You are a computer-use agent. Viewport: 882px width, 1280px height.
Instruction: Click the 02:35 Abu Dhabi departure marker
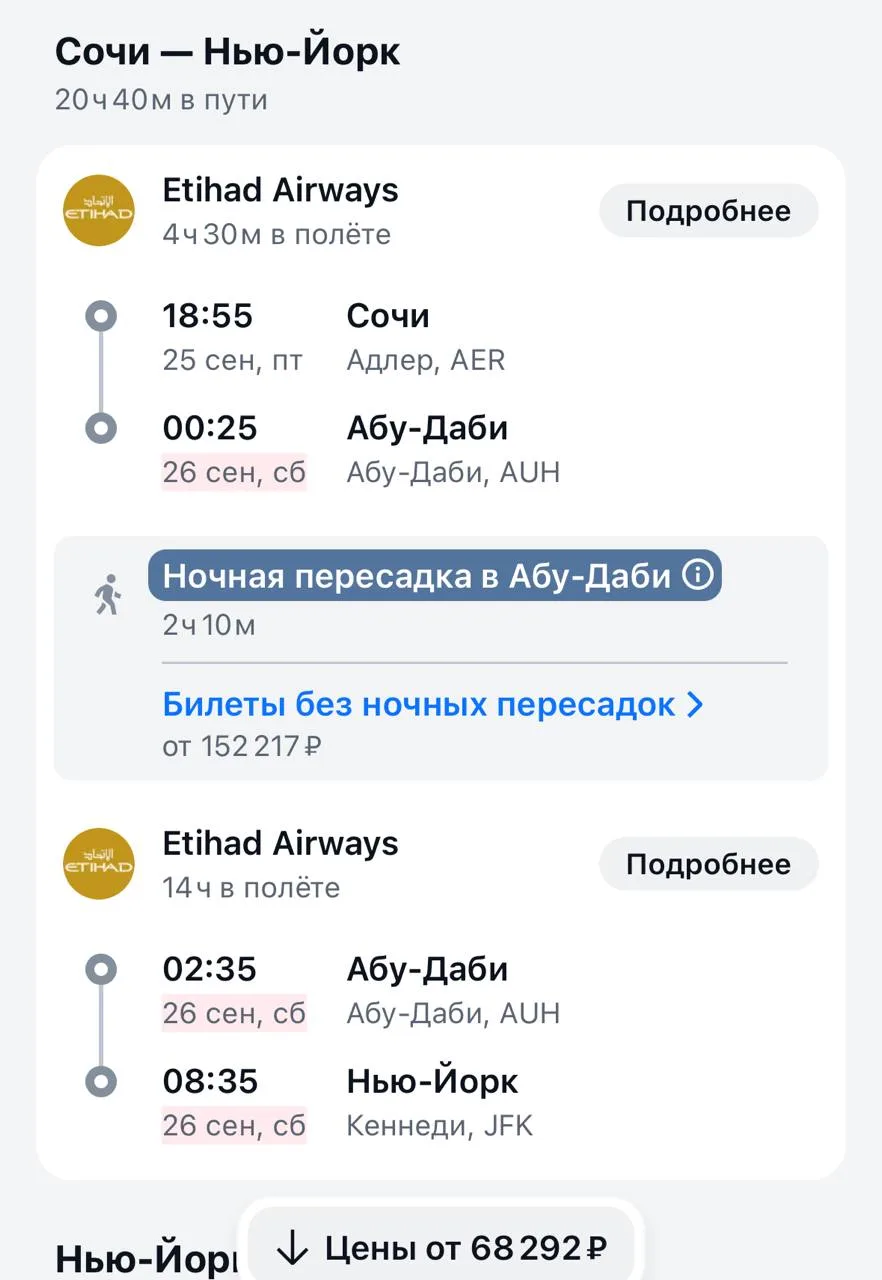click(101, 969)
